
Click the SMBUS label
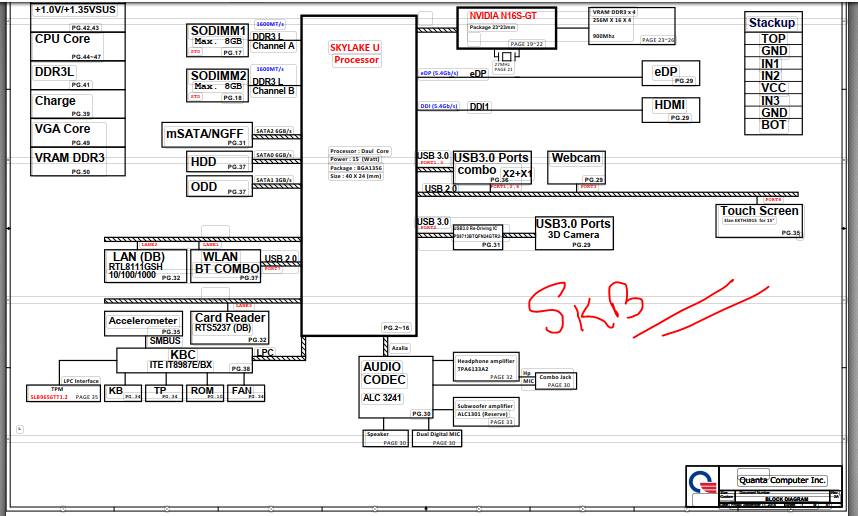[165, 341]
